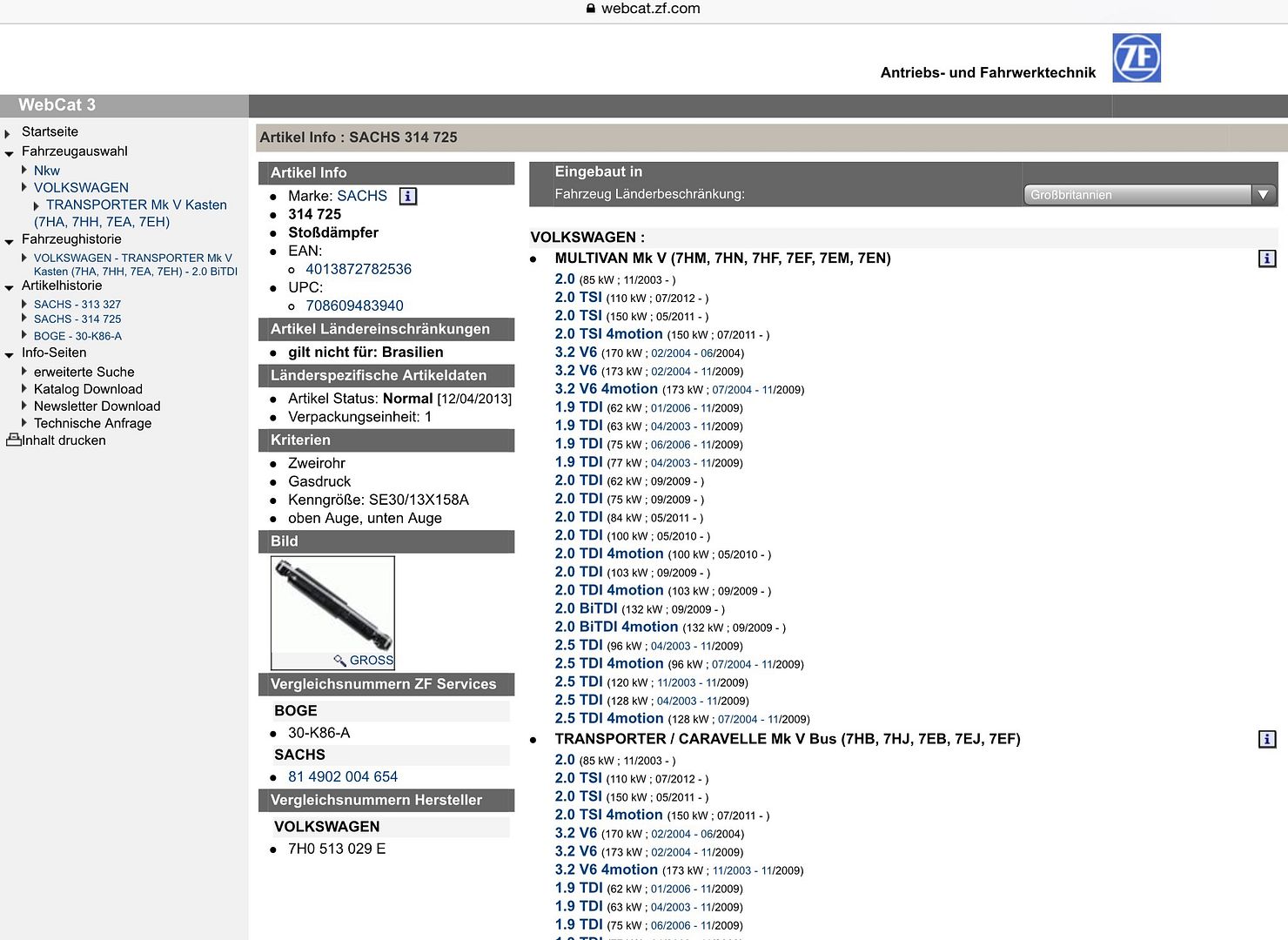1288x940 pixels.
Task: Open info icon for TRANSPORTER / CARAVELLE Mk V Bus
Action: 1267,739
